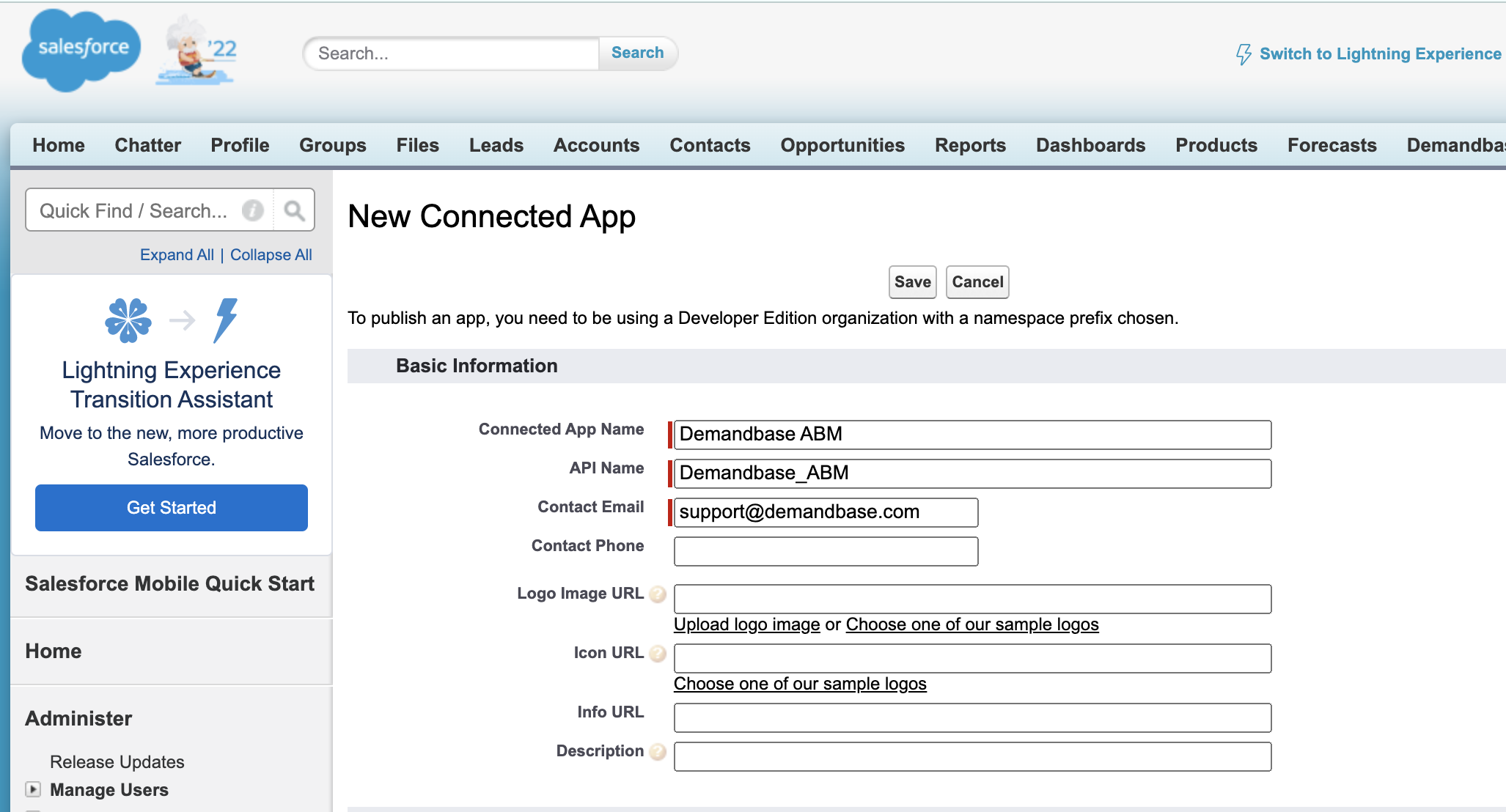Image resolution: width=1506 pixels, height=812 pixels.
Task: Click Expand All in sidebar
Action: pyautogui.click(x=177, y=255)
